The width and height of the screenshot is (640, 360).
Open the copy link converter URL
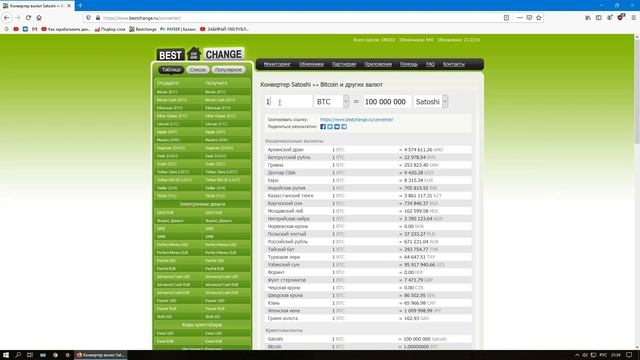pyautogui.click(x=356, y=119)
